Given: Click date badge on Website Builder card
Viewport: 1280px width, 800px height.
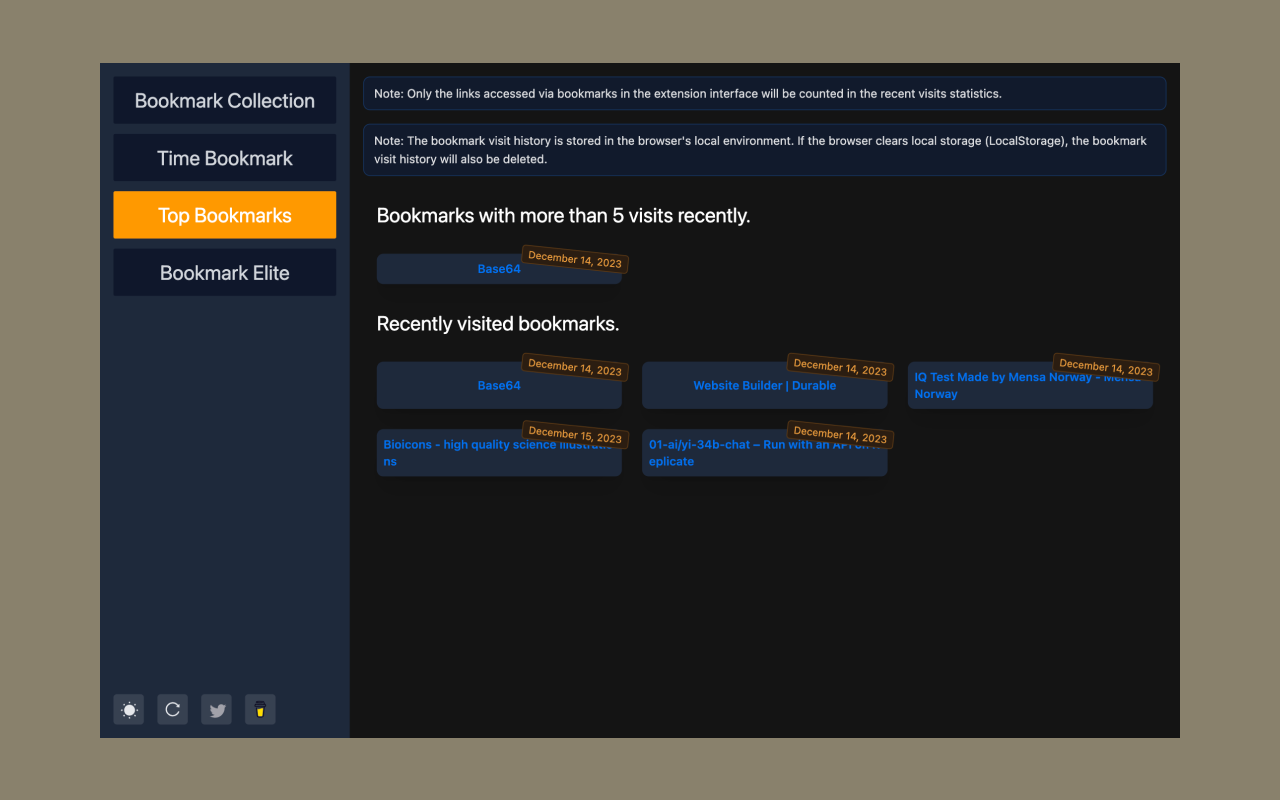Looking at the screenshot, I should point(840,367).
